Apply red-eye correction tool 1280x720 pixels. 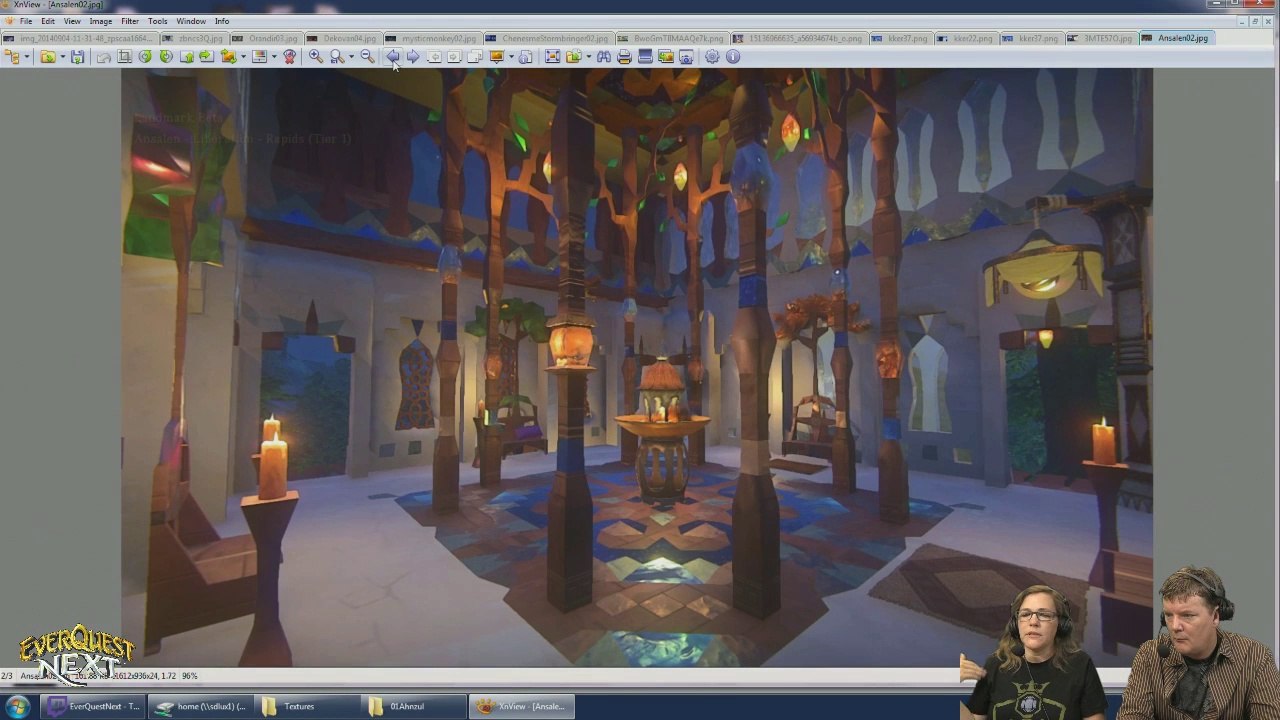click(290, 57)
